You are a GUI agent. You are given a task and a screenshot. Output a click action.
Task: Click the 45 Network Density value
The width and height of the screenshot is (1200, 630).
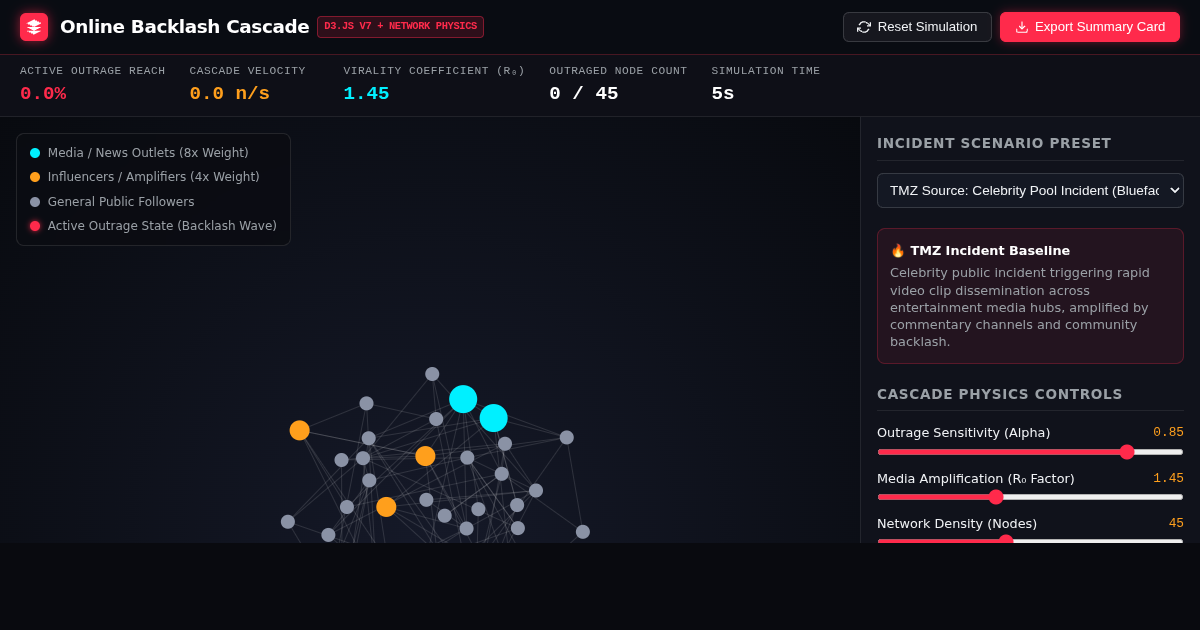coord(1176,523)
